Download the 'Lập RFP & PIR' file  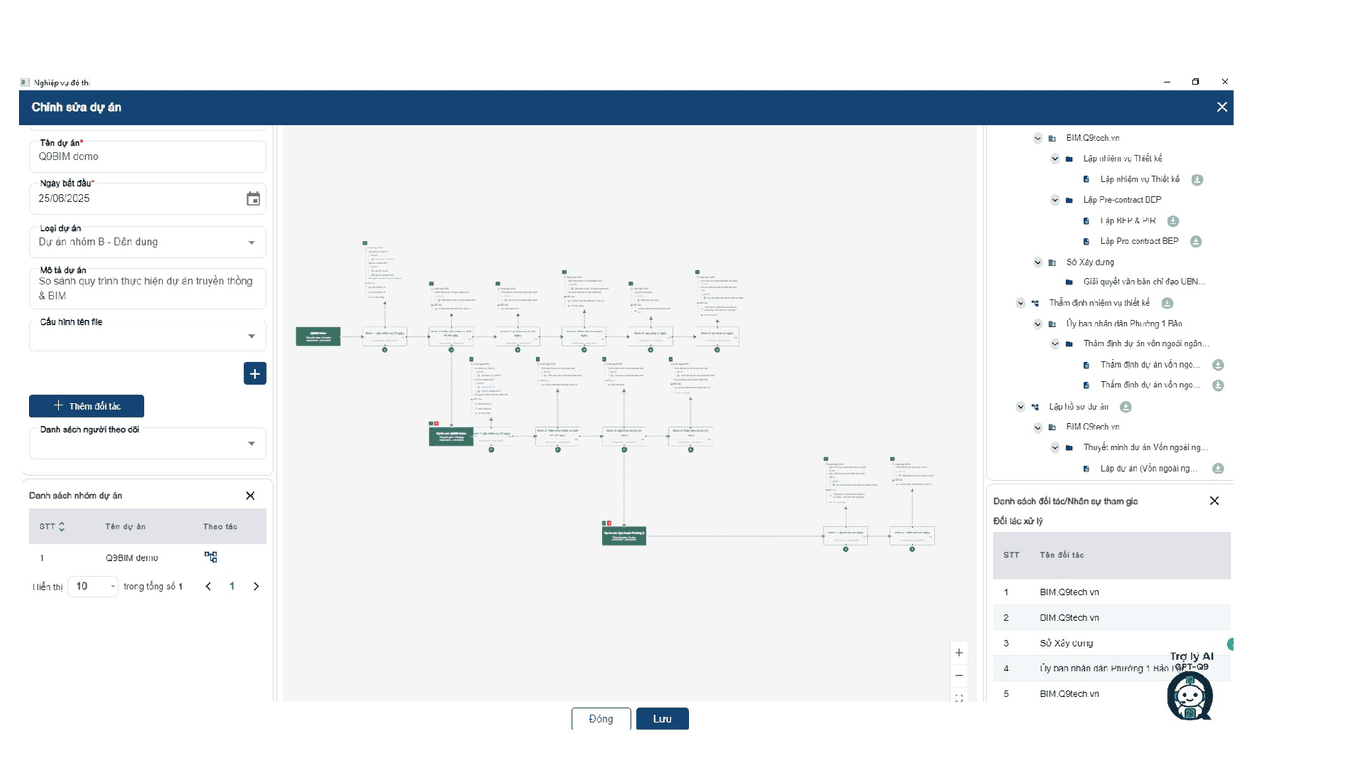[1173, 221]
